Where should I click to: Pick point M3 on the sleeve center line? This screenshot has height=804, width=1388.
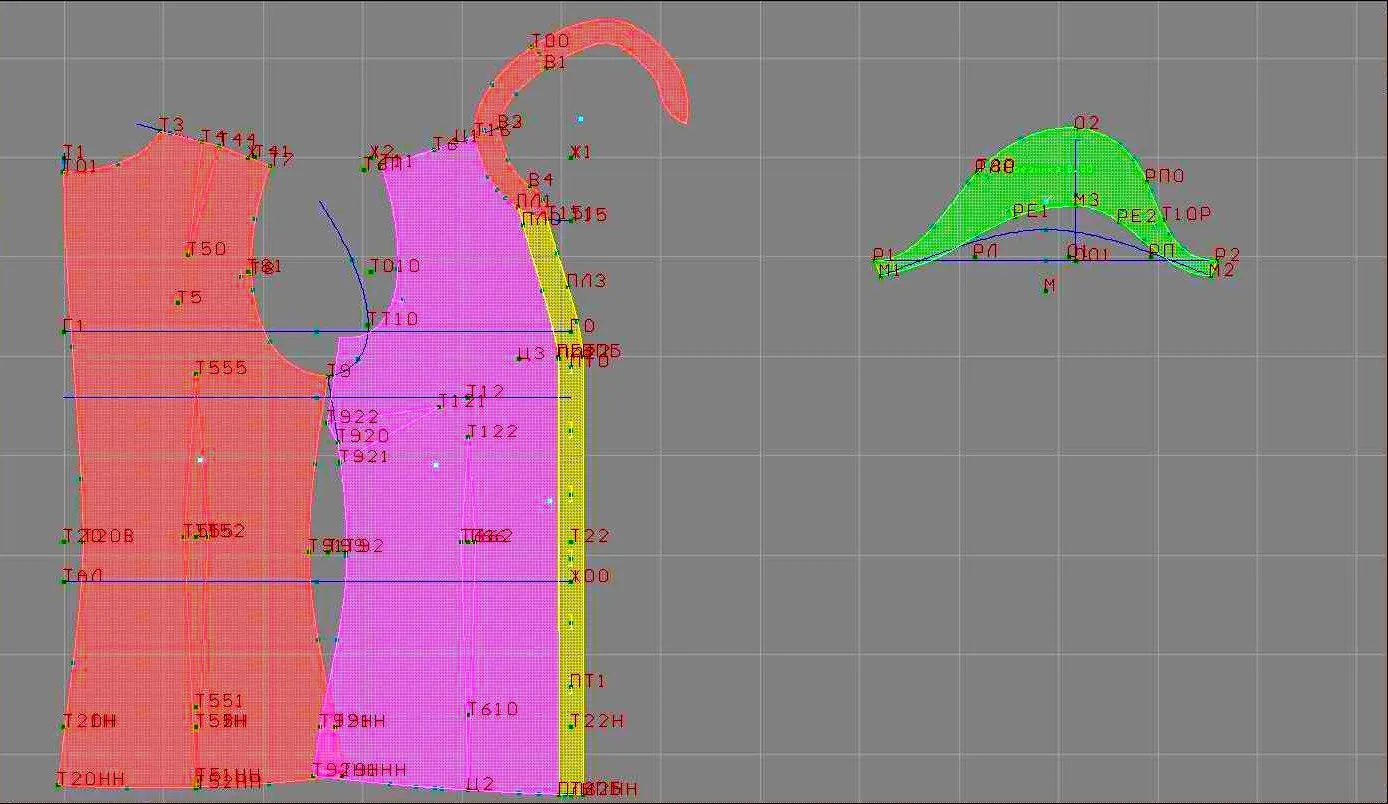tap(1087, 200)
